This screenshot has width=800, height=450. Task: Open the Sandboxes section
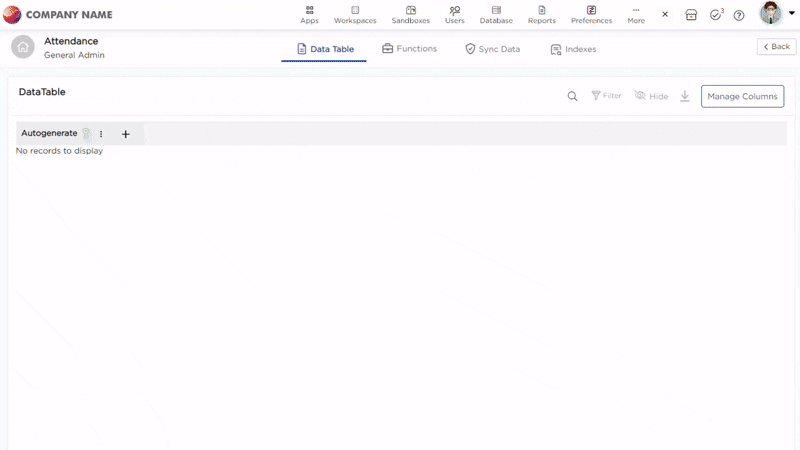[410, 14]
